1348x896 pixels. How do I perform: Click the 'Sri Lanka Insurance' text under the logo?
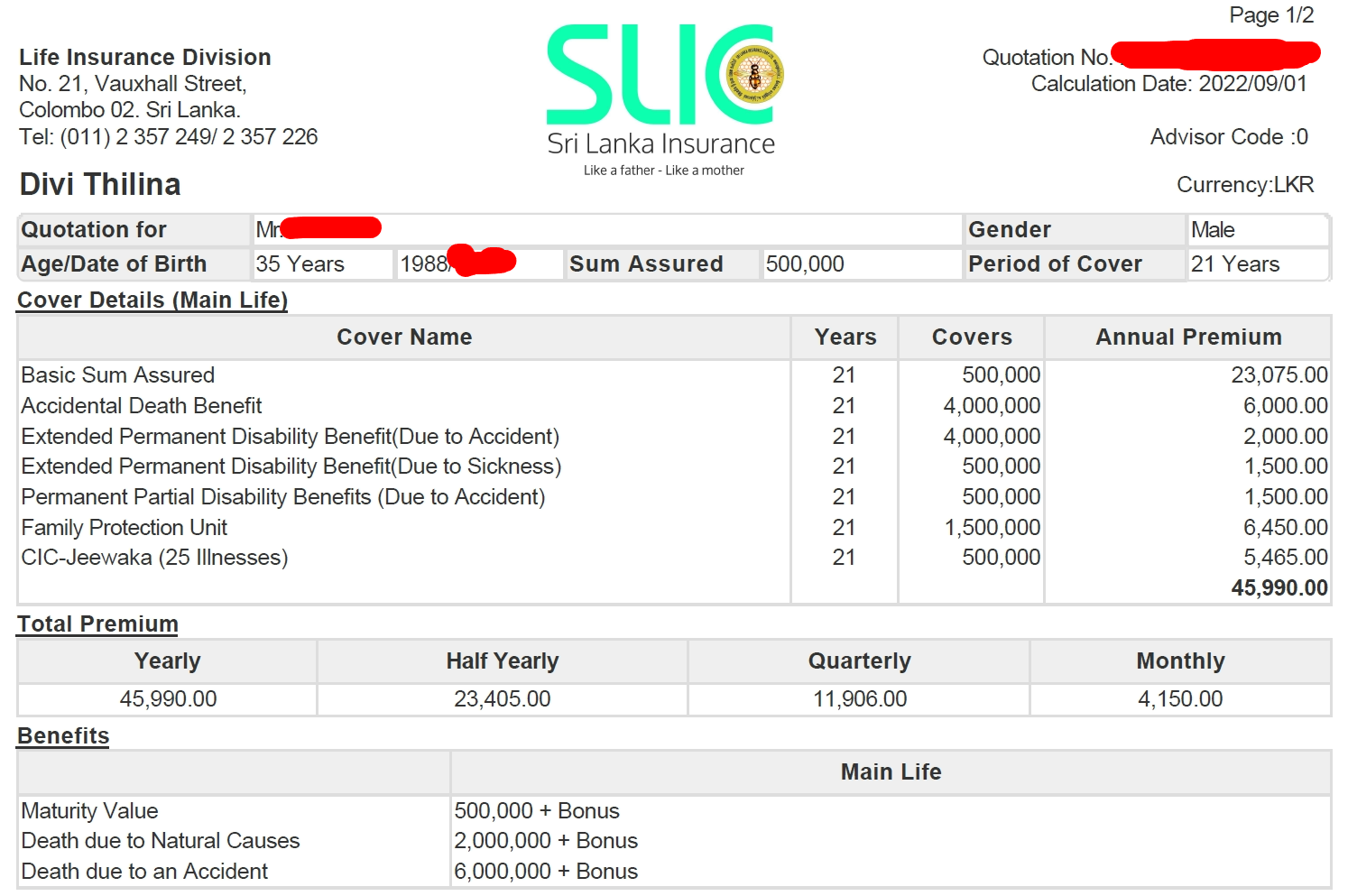pyautogui.click(x=661, y=144)
